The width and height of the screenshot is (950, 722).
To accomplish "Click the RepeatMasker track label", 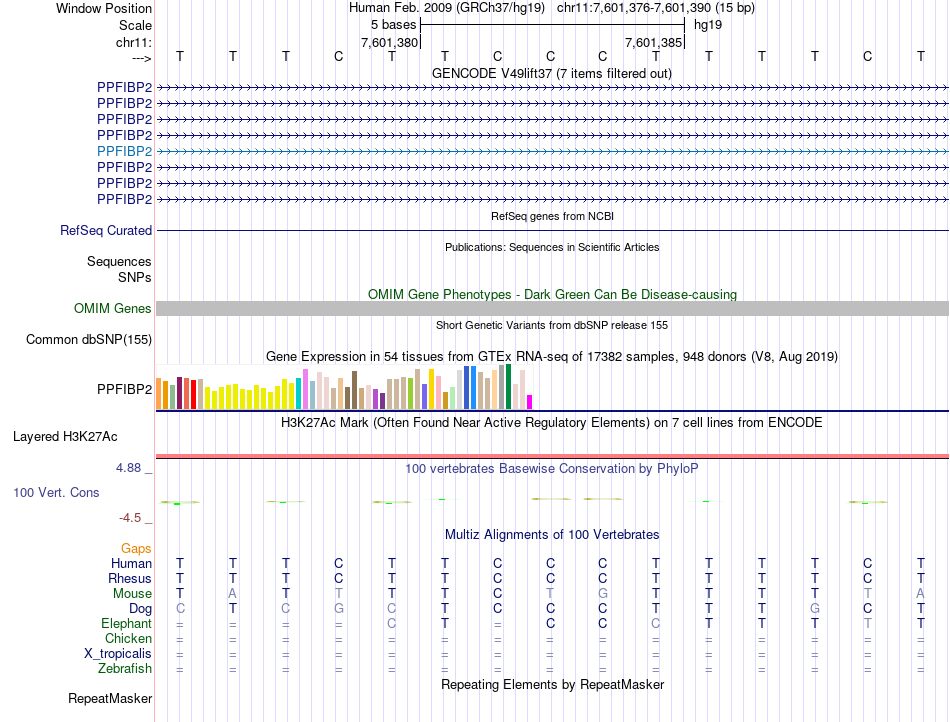I will point(110,698).
